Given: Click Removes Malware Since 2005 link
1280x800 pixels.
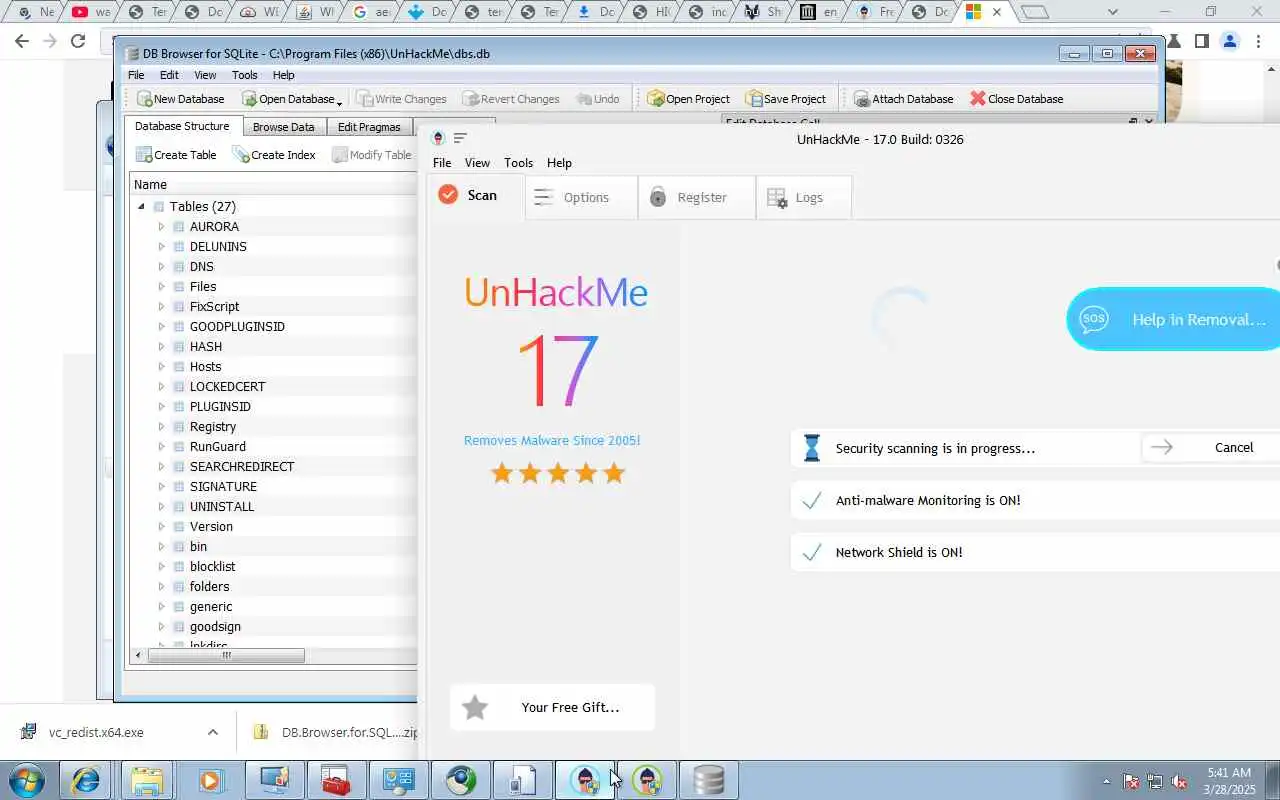Looking at the screenshot, I should pyautogui.click(x=552, y=441).
